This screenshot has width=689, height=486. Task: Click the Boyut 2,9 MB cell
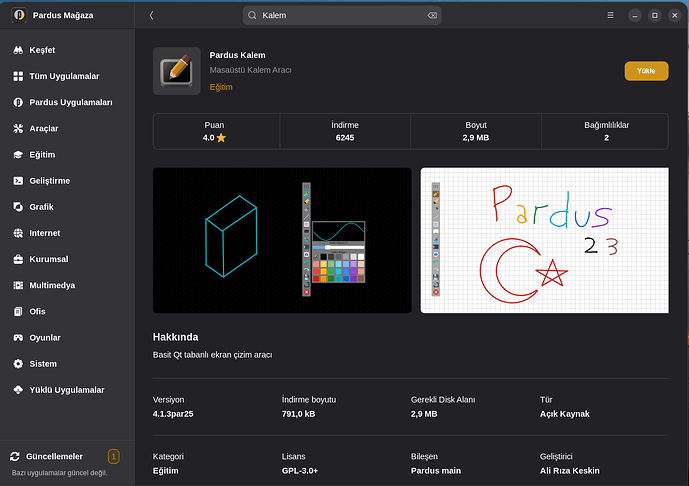click(x=476, y=131)
